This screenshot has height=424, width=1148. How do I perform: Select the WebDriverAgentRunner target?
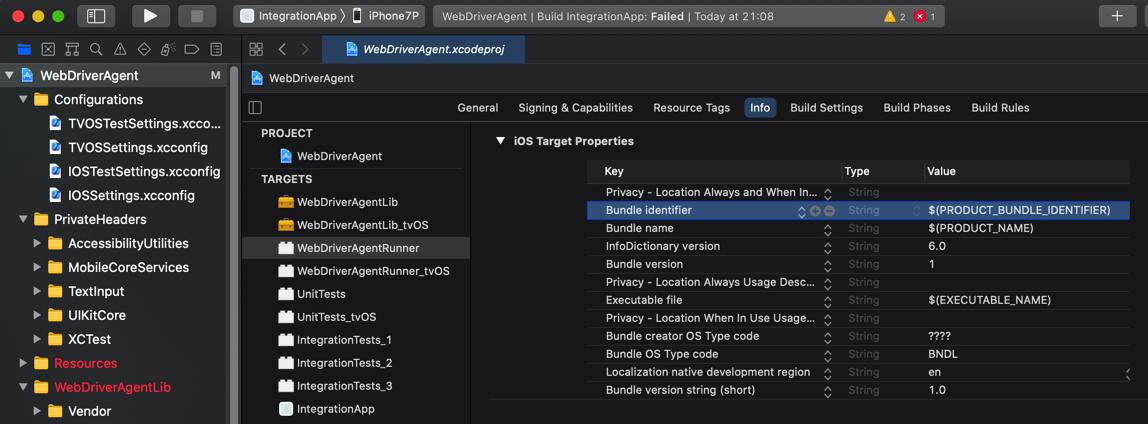click(x=355, y=248)
